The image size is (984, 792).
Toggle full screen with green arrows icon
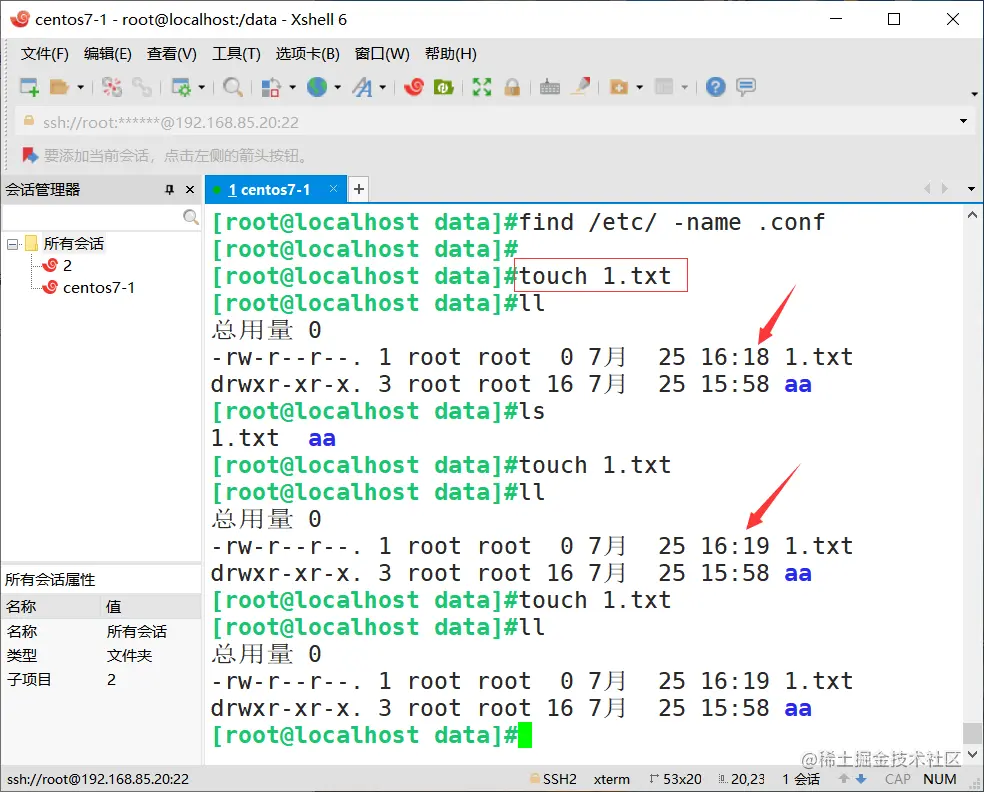tap(482, 87)
